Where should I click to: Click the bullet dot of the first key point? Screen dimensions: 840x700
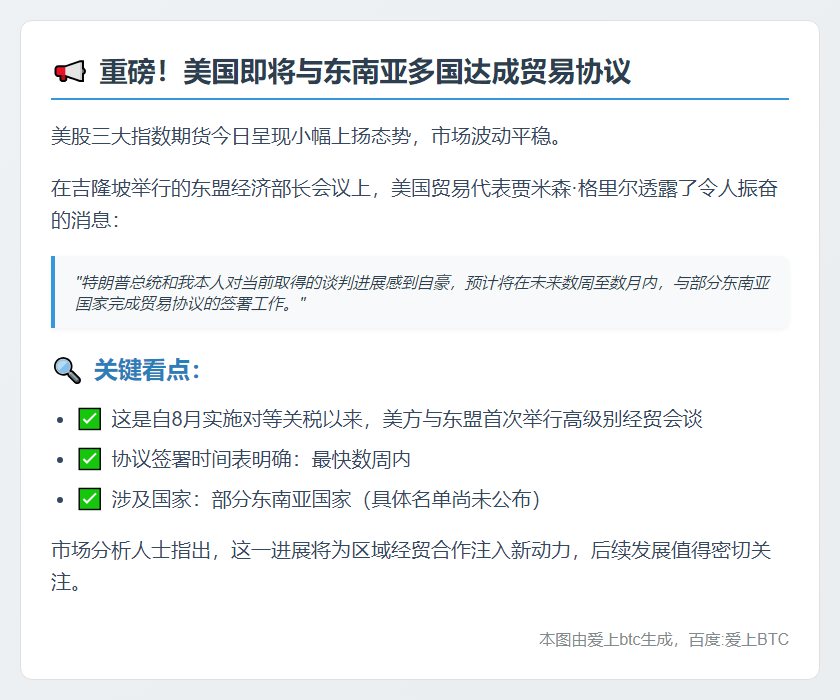coord(62,420)
